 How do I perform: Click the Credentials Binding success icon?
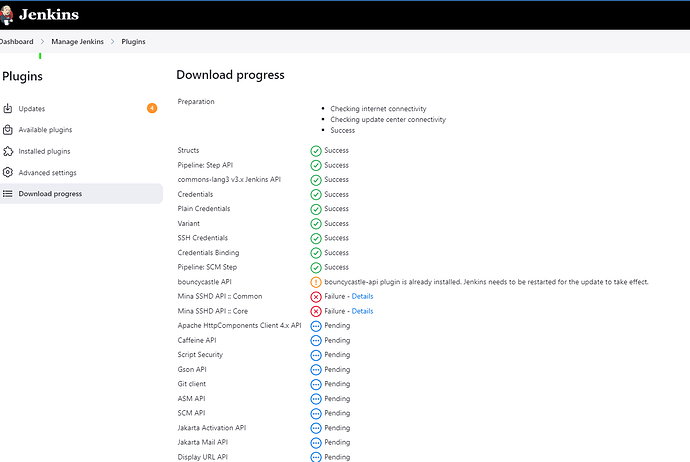(x=316, y=253)
